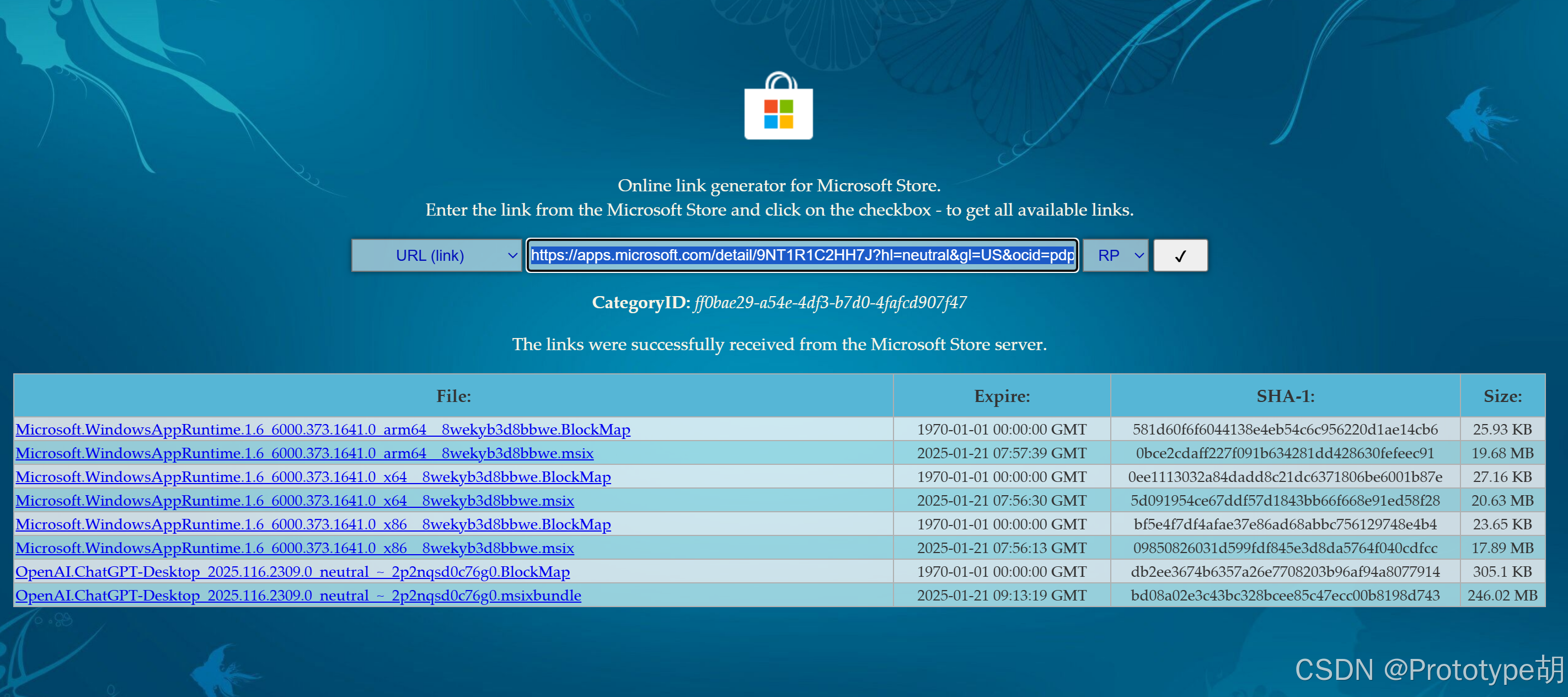Click SHA-1 hash 581d60f6f6044138e4eb54c6c956220d1ae14cb6

click(1286, 429)
